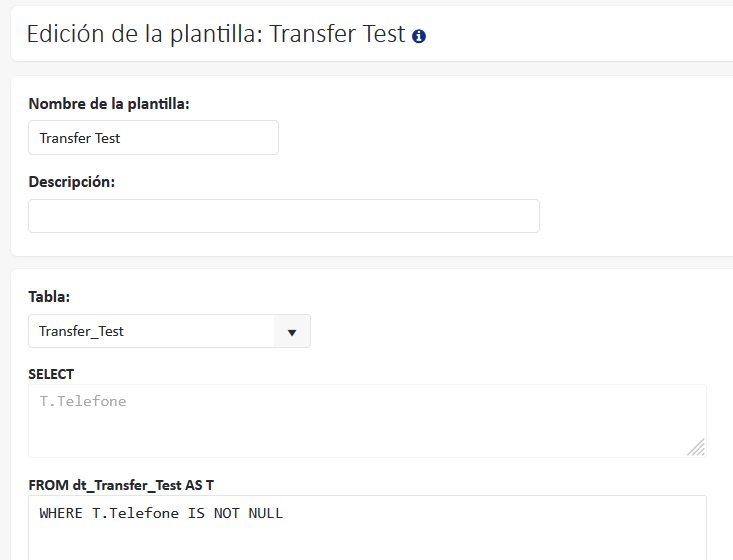Viewport: 733px width, 560px height.
Task: Open the Tabla dropdown arrow
Action: tap(292, 332)
